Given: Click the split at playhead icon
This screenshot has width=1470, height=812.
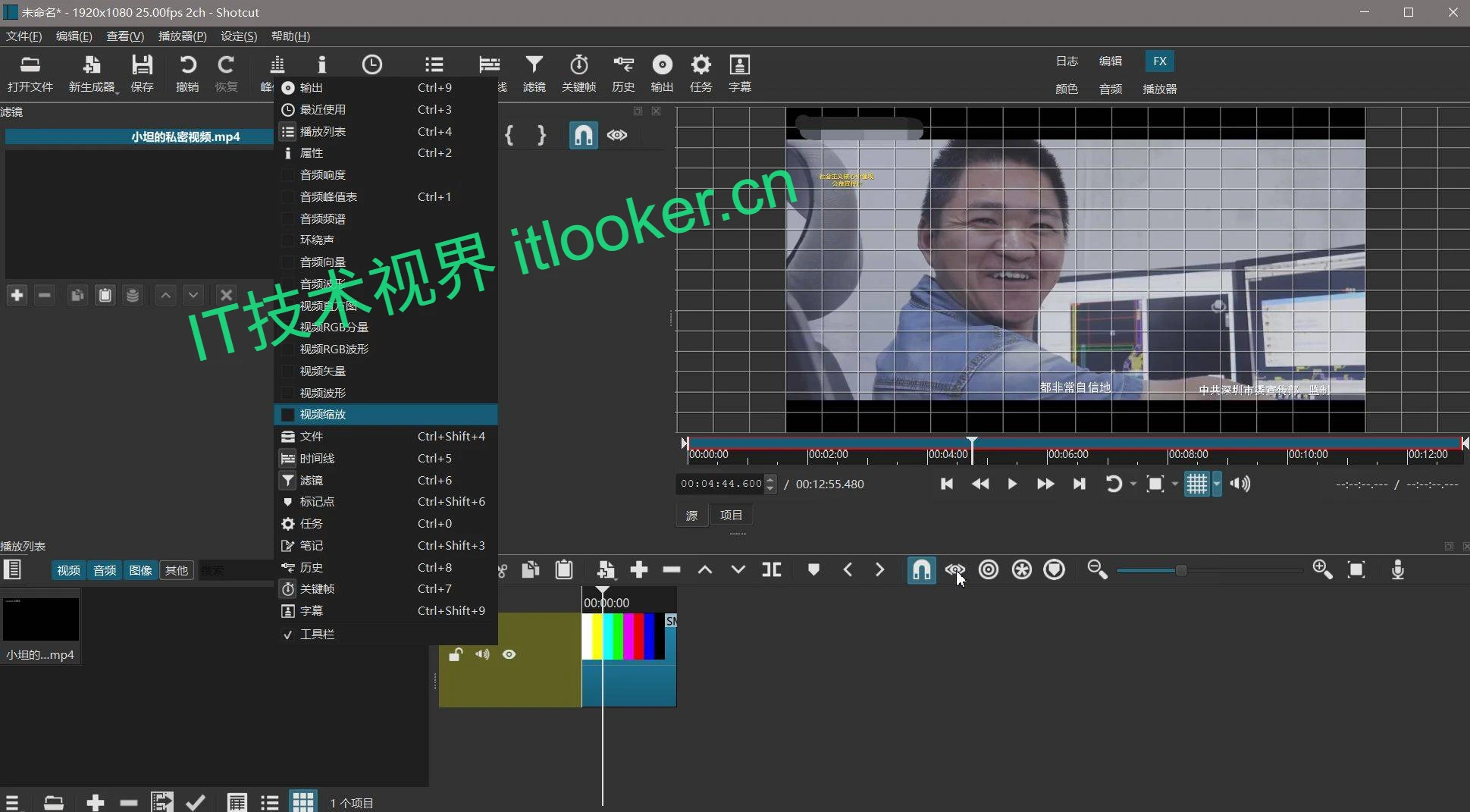Looking at the screenshot, I should tap(771, 570).
